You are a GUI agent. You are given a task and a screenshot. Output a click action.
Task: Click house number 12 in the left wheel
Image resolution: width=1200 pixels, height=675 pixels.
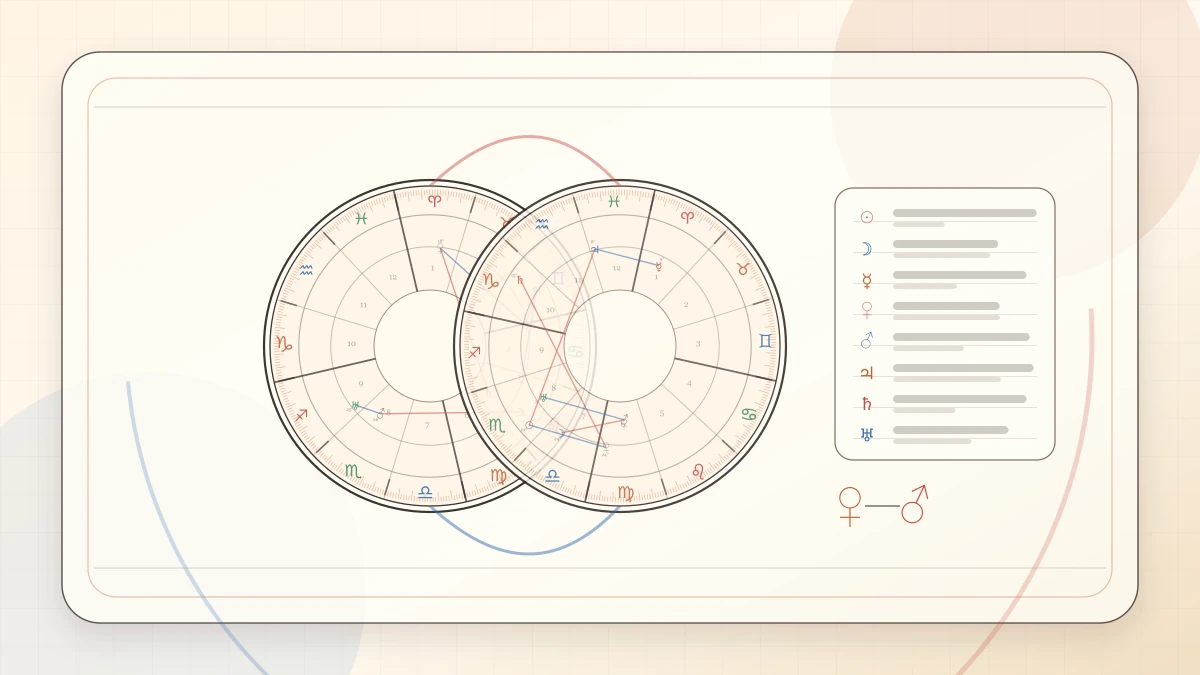pyautogui.click(x=392, y=277)
